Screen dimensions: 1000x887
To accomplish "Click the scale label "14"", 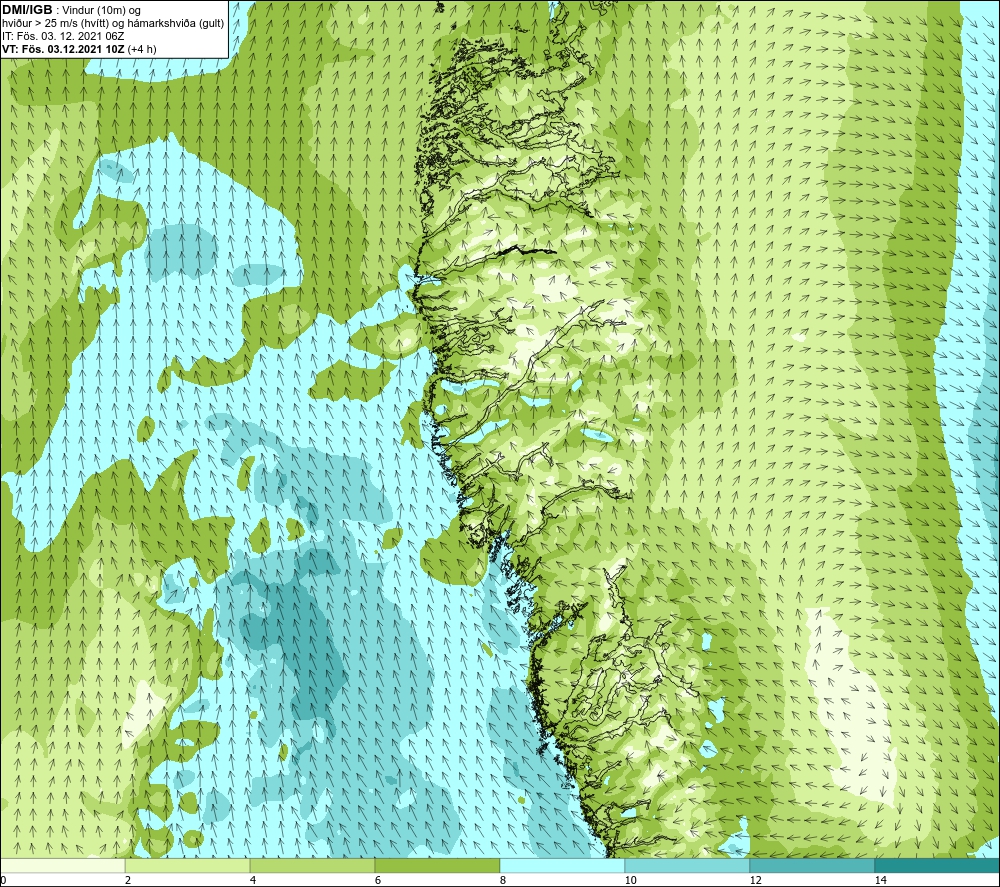I will point(880,880).
